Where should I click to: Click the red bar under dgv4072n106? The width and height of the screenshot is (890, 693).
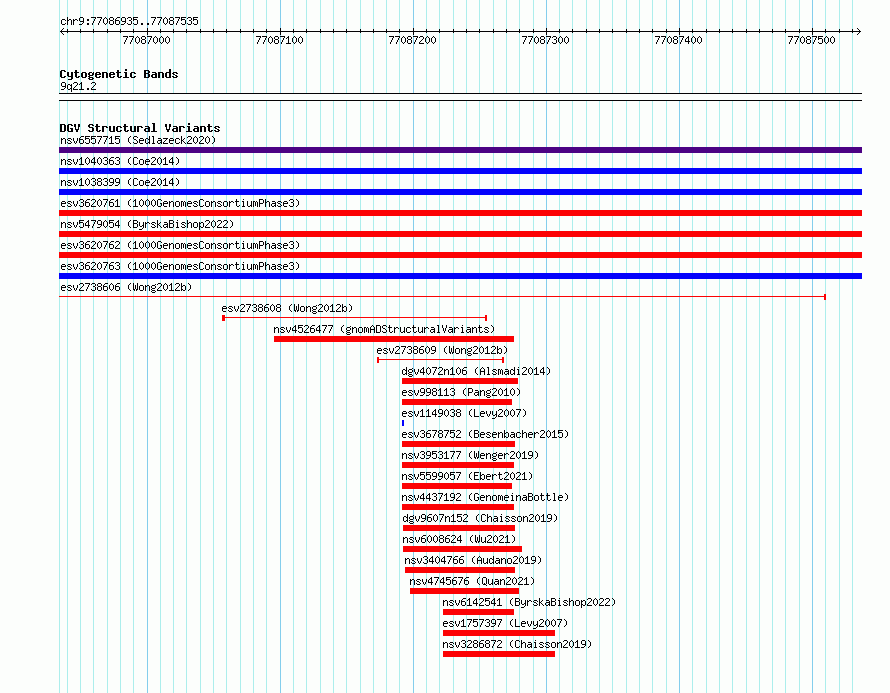[460, 381]
